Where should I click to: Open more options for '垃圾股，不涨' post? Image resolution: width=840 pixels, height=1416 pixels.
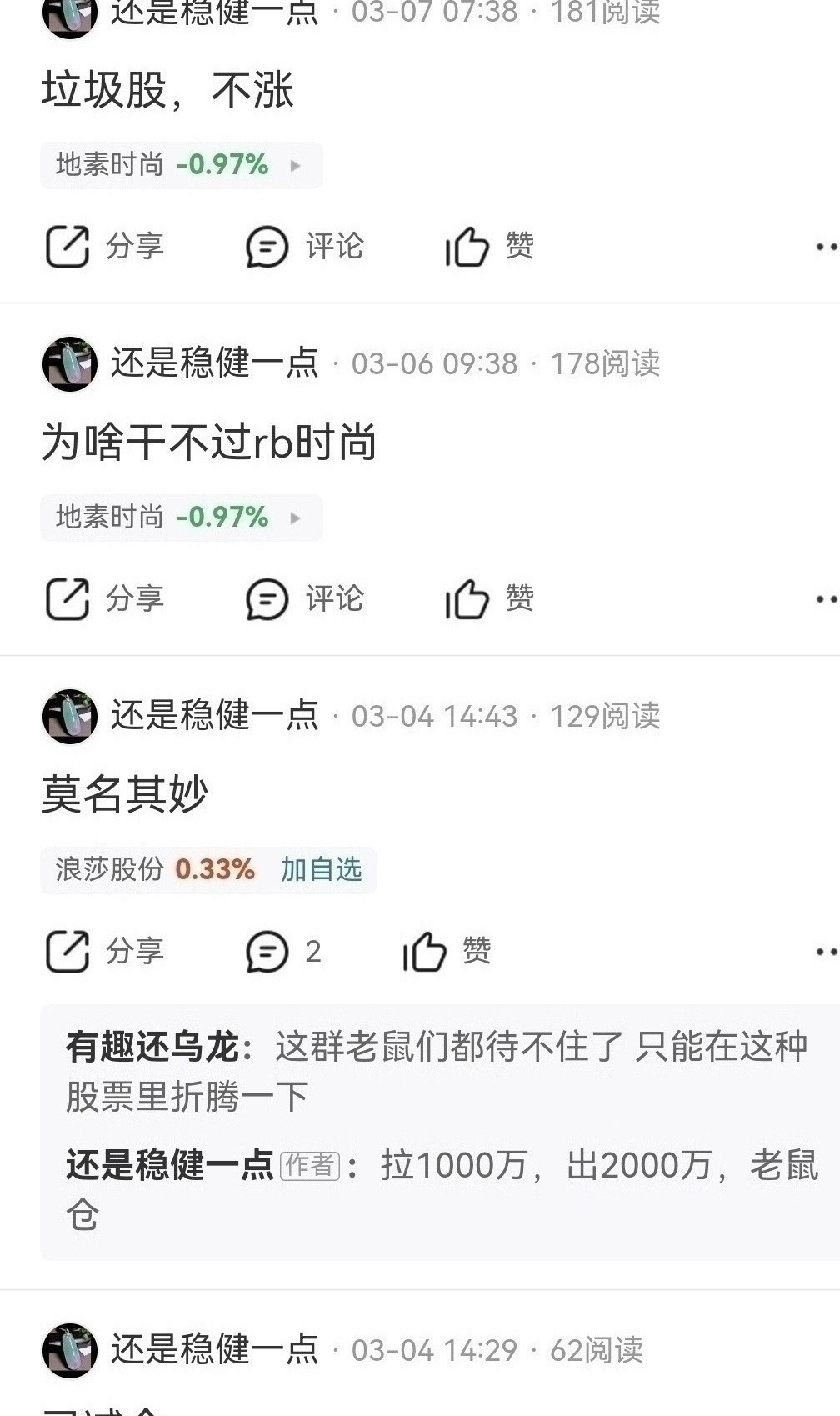coord(826,247)
